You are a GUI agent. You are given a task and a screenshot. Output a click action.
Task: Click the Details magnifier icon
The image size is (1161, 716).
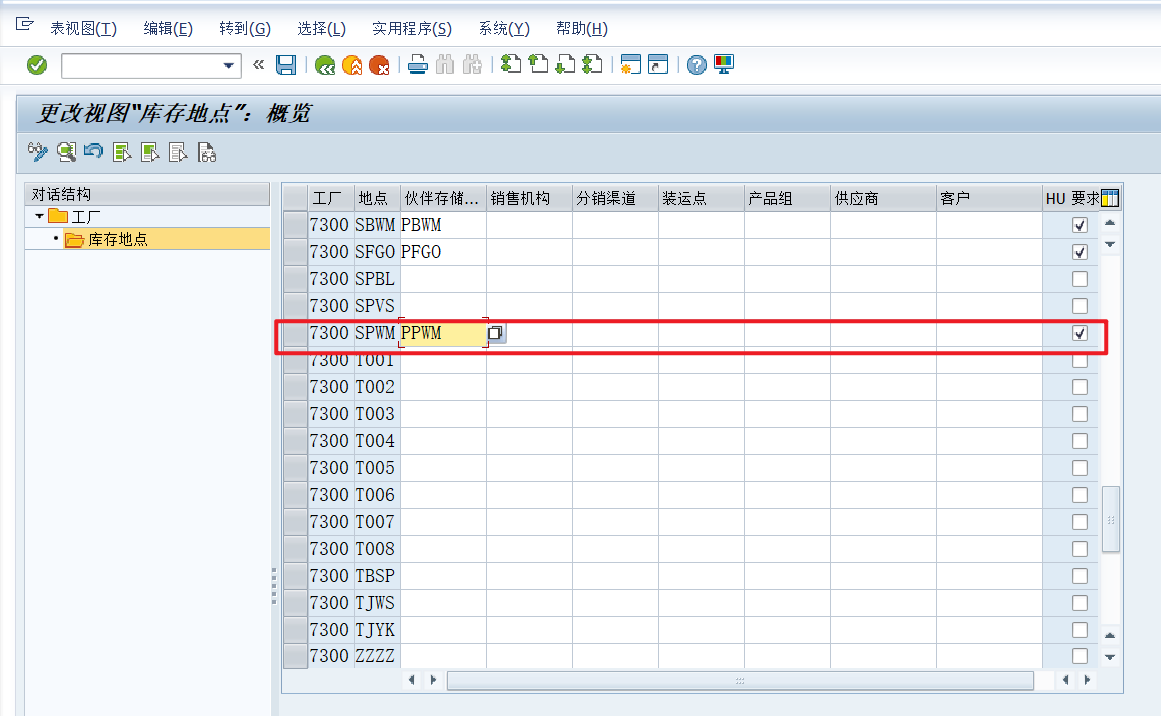67,152
